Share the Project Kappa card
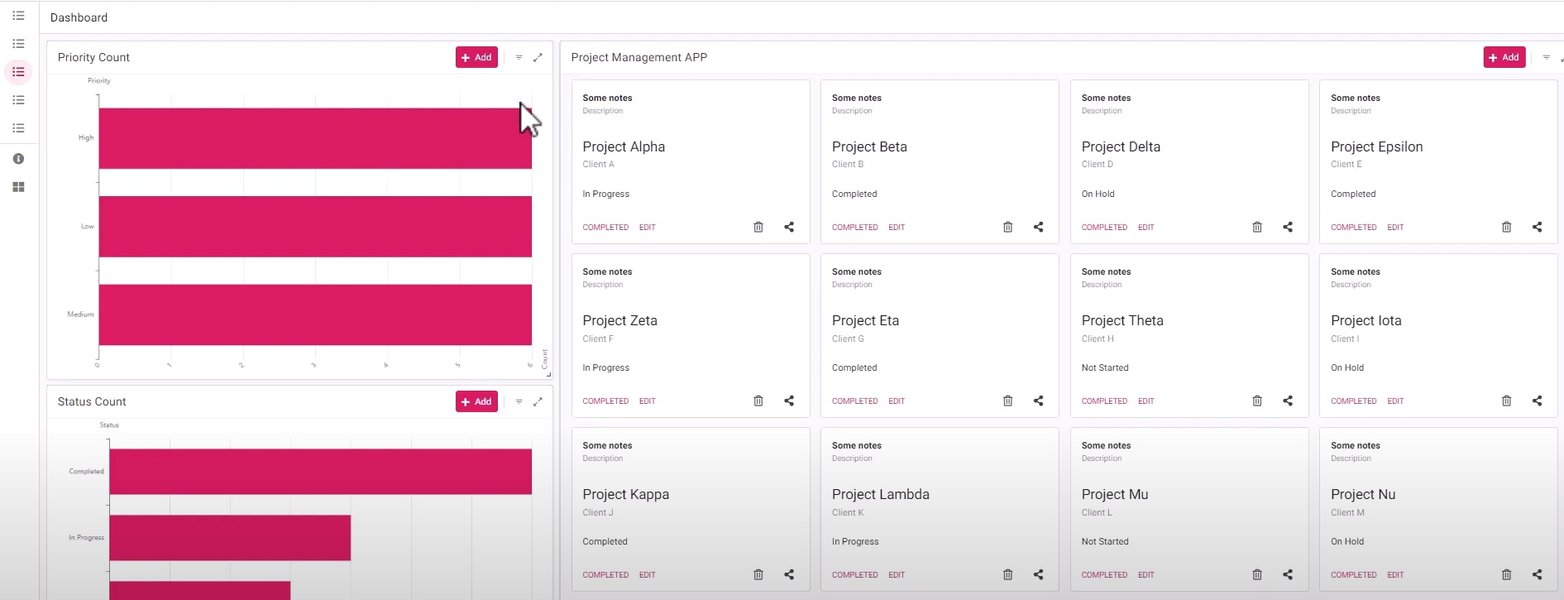Image resolution: width=1564 pixels, height=600 pixels. pyautogui.click(x=789, y=575)
